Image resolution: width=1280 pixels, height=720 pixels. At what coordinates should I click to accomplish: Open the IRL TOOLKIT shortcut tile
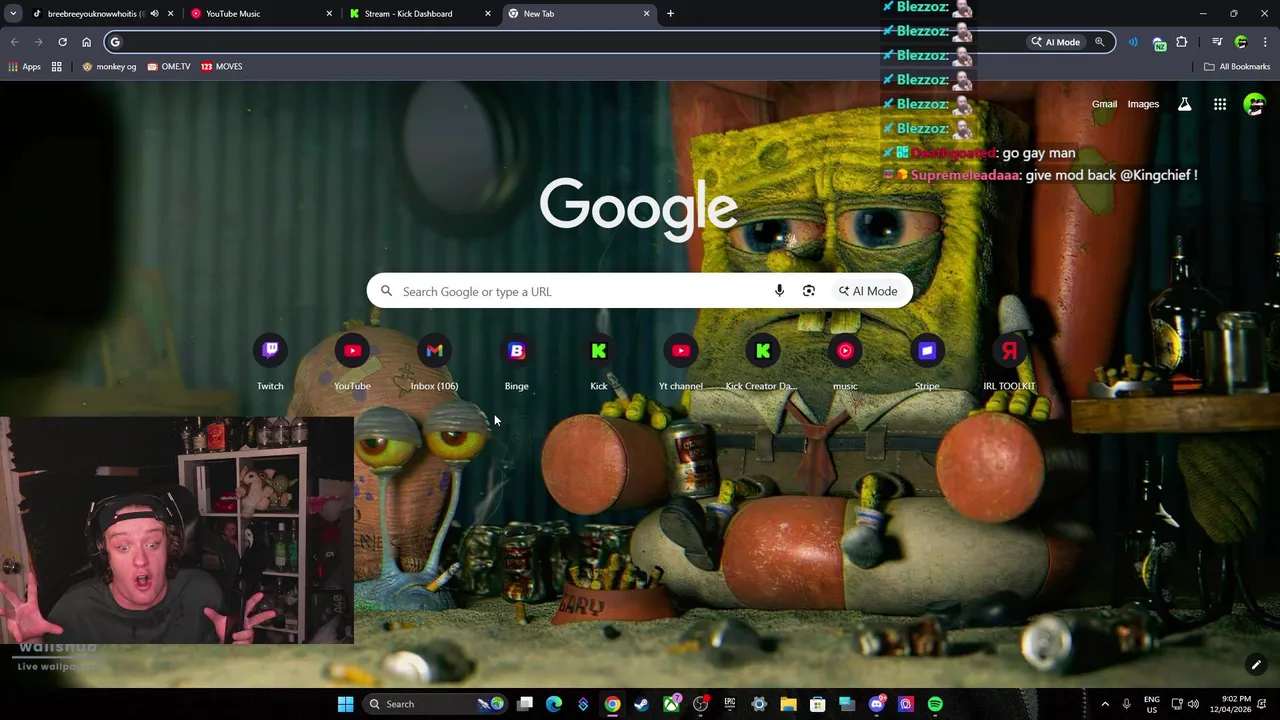click(x=1009, y=363)
